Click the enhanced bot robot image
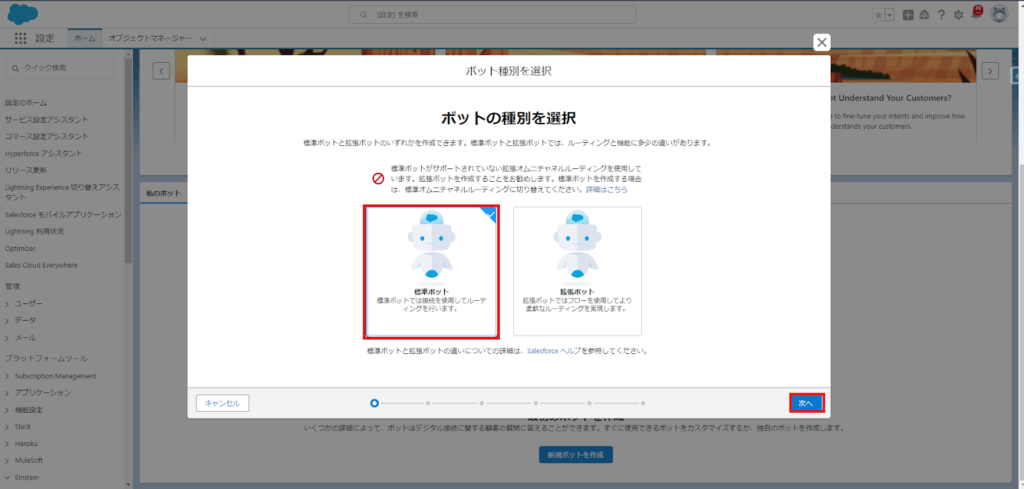Screen dimensions: 1024x489 pyautogui.click(x=577, y=245)
